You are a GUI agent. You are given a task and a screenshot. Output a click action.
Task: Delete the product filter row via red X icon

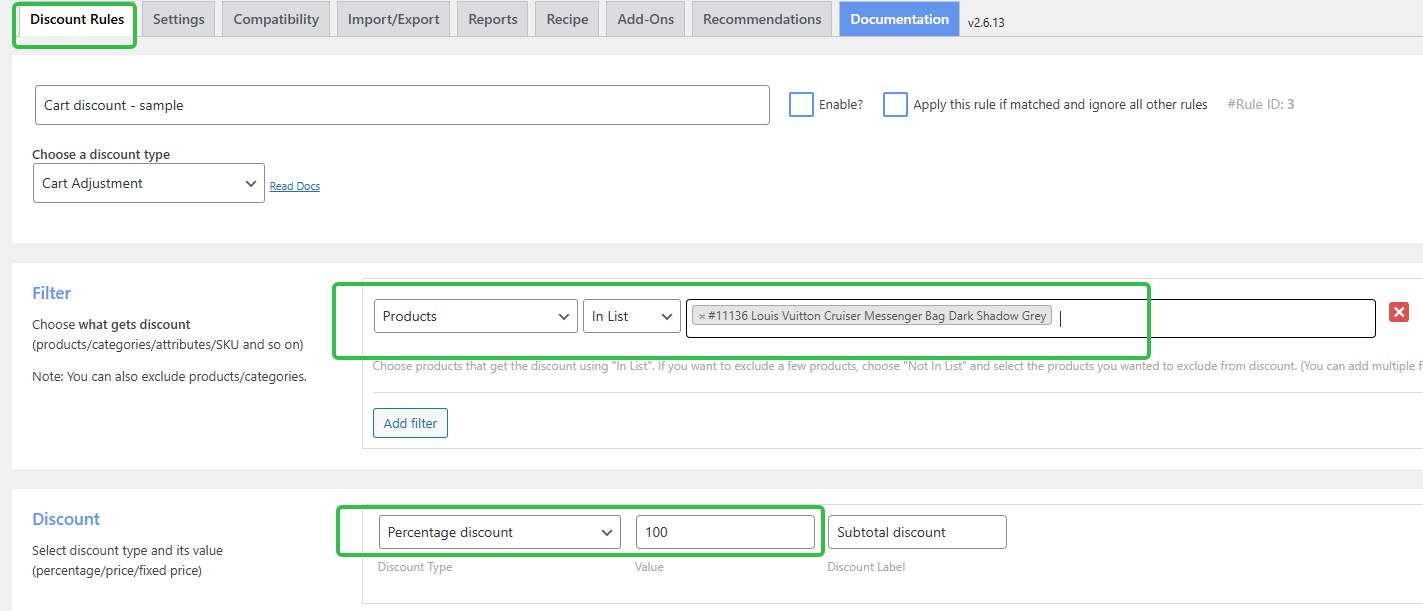[1399, 311]
